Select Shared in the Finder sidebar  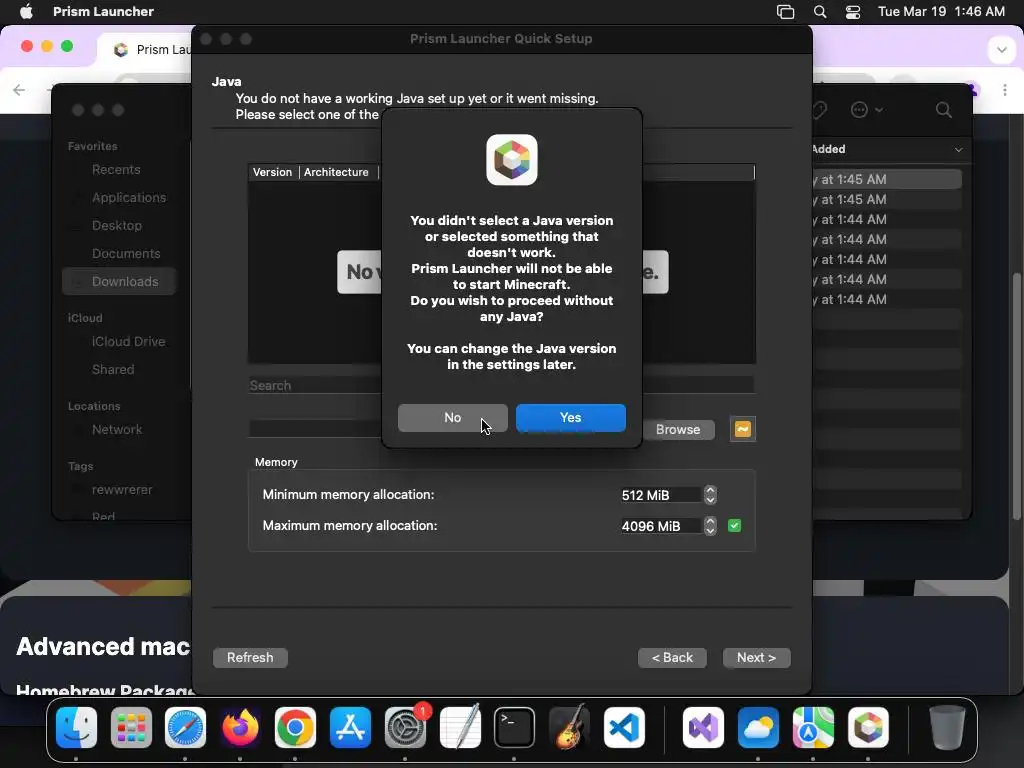click(113, 370)
